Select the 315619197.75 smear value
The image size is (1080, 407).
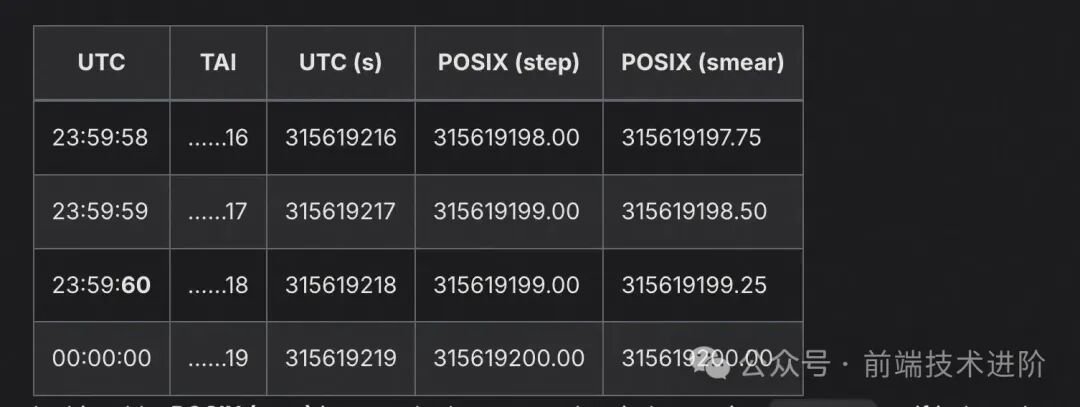point(691,137)
